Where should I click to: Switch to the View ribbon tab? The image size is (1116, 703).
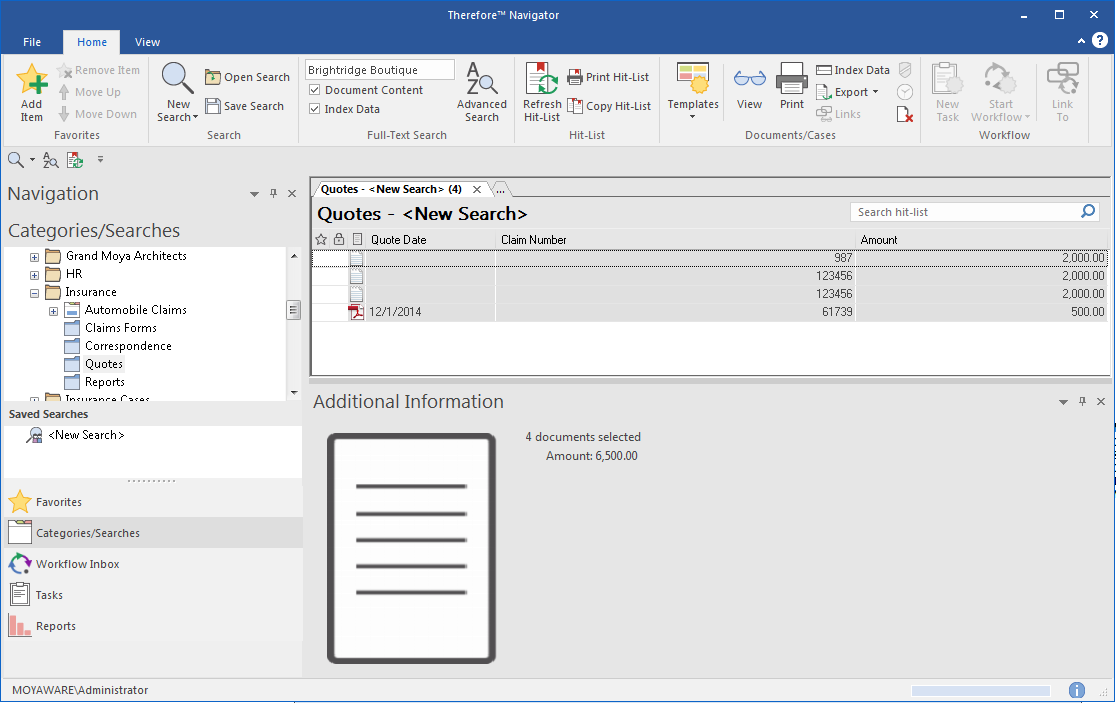tap(147, 42)
